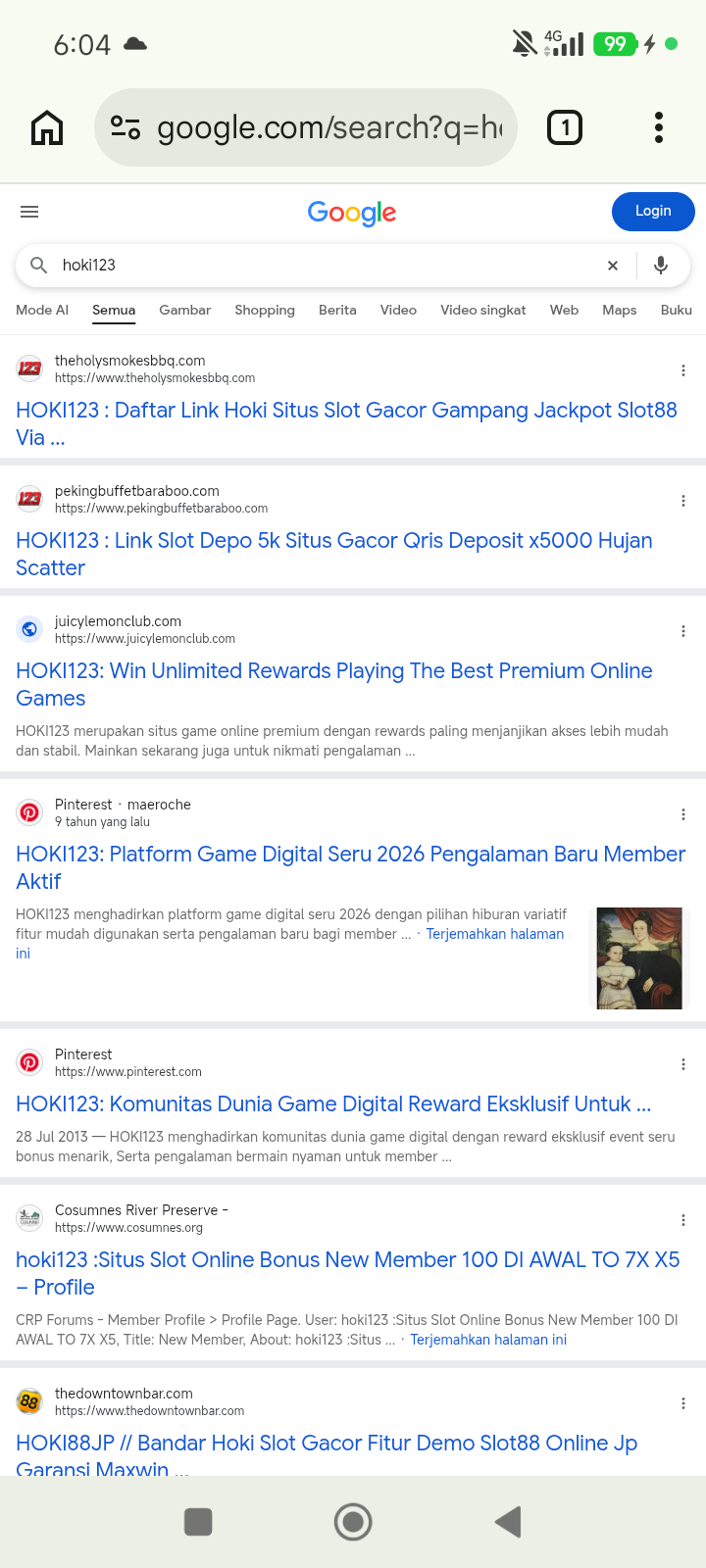Start voice search with microphone

661,265
